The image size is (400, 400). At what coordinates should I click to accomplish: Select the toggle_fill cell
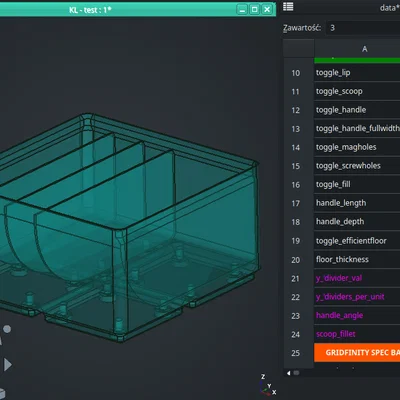(357, 185)
